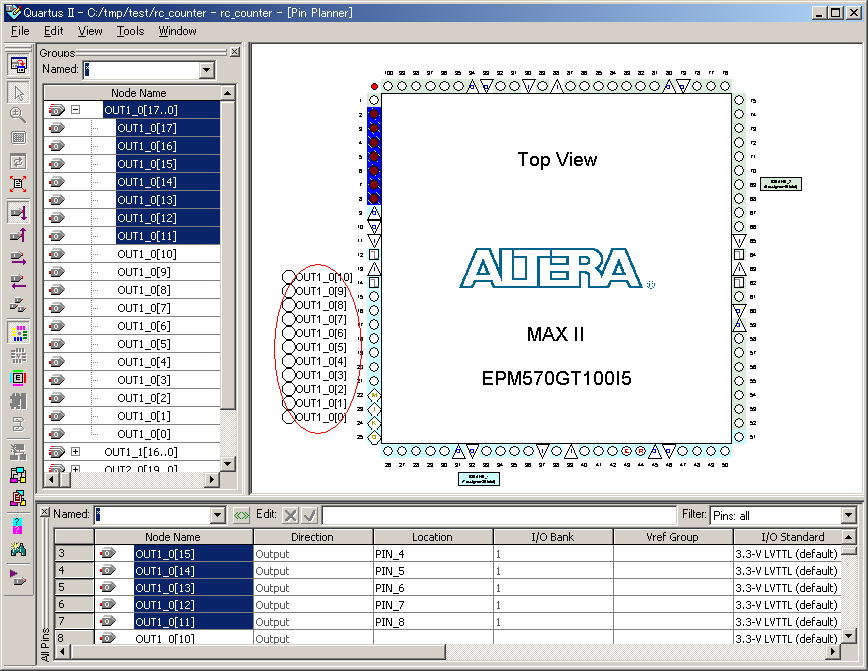
Task: Click the green double-arrow button beside Named
Action: [241, 515]
